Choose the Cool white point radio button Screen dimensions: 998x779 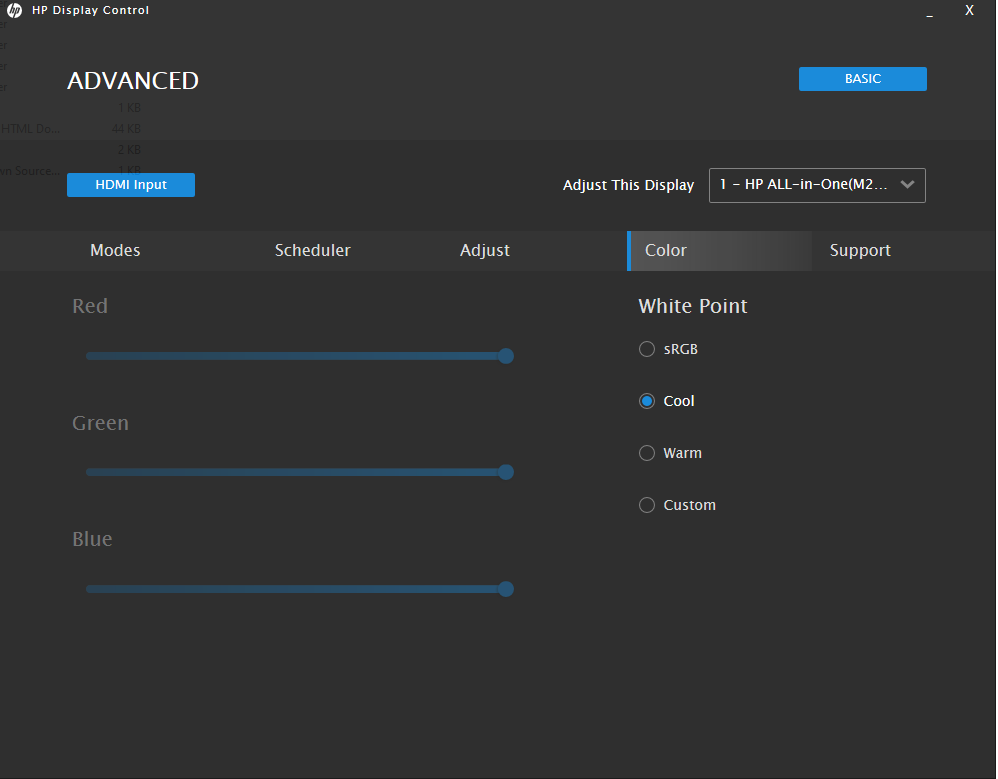[647, 401]
